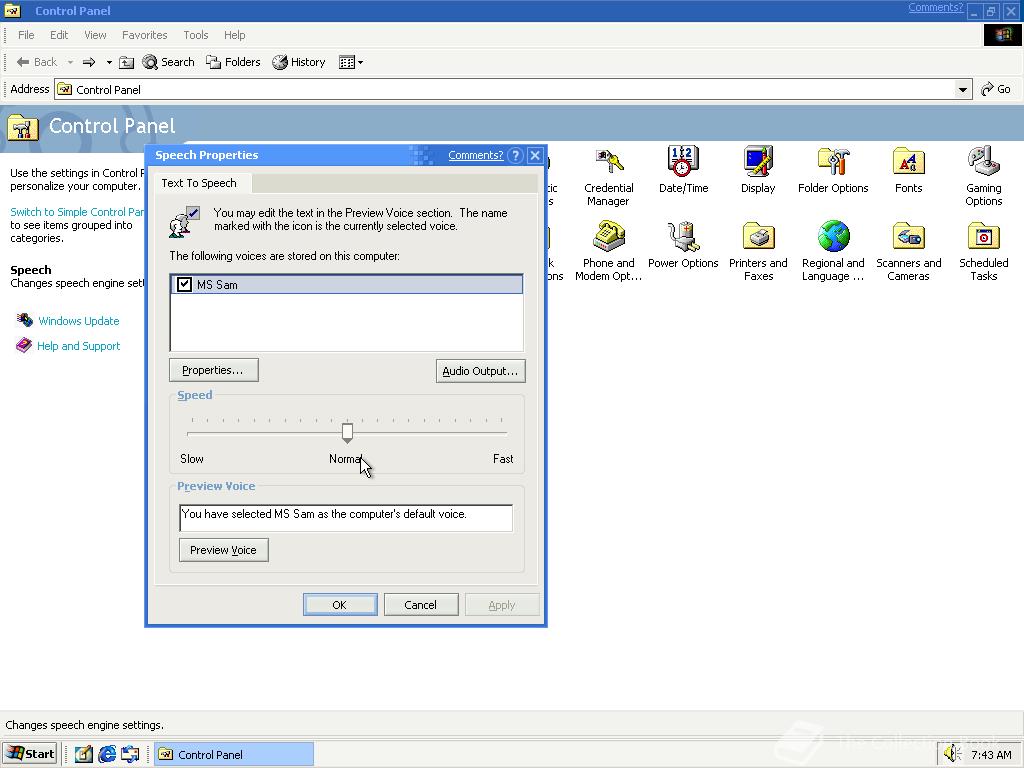The image size is (1024, 768).
Task: Open Printers and Faxes icon
Action: 758,251
